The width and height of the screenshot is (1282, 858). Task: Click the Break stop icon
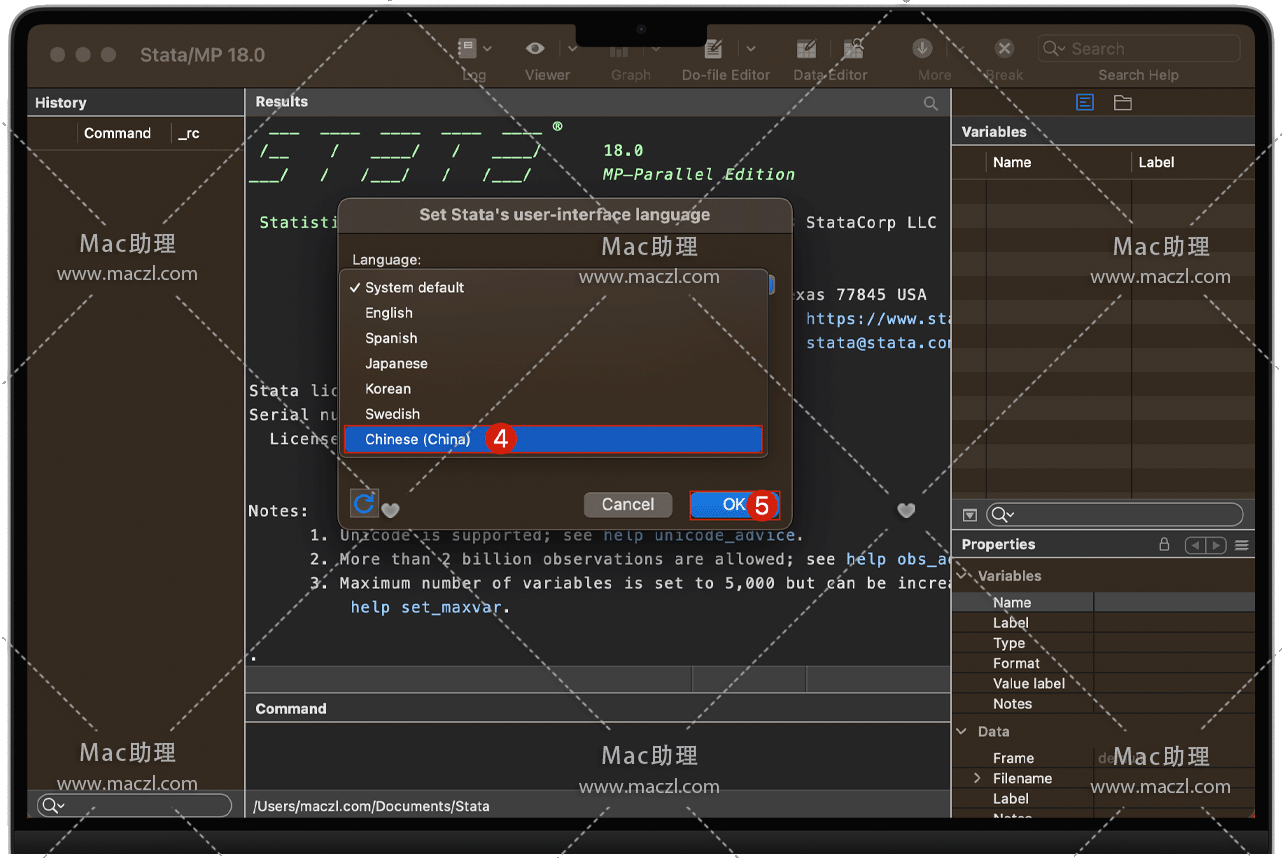[x=1004, y=48]
